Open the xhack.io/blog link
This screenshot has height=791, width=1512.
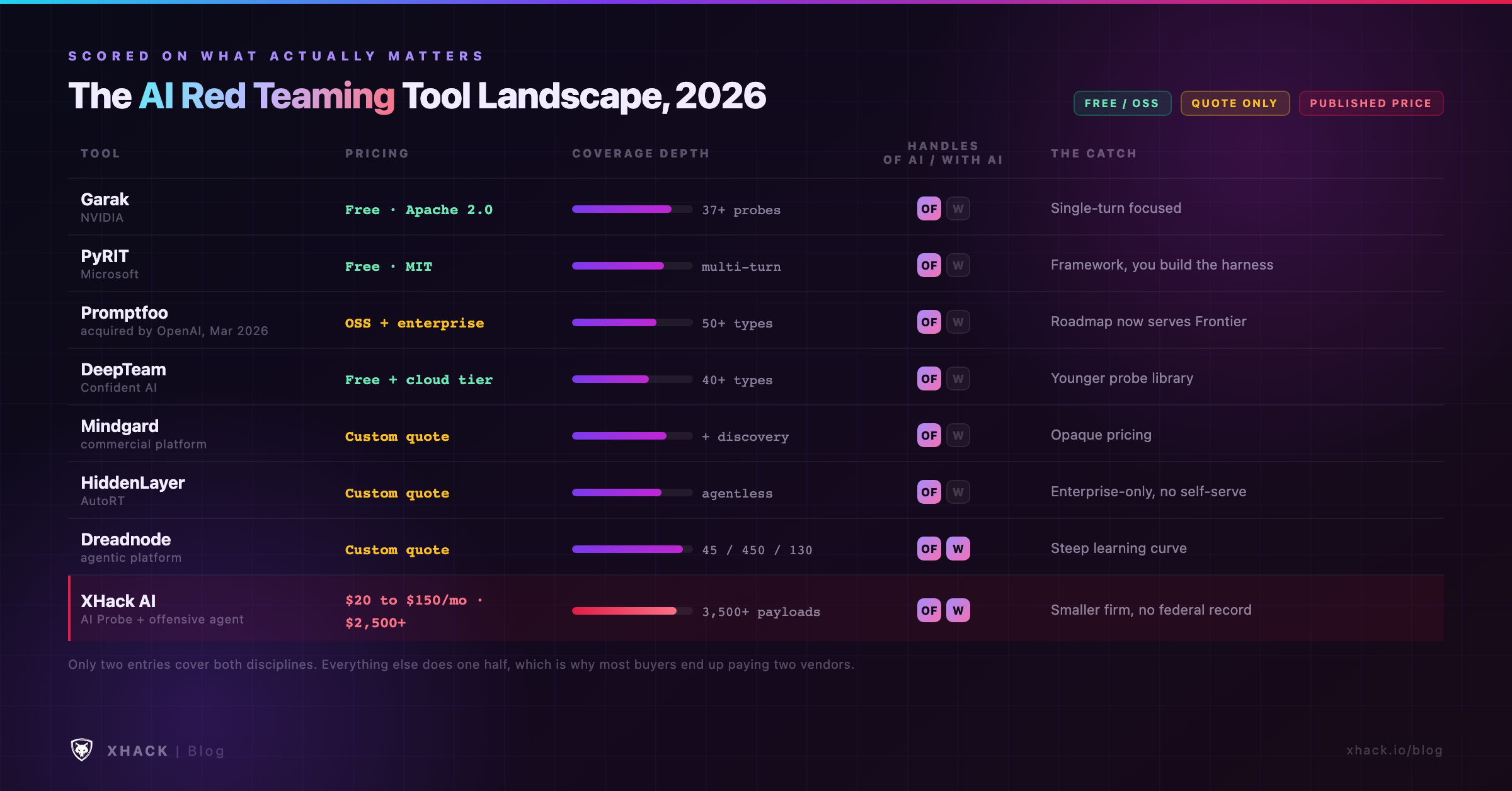1394,750
